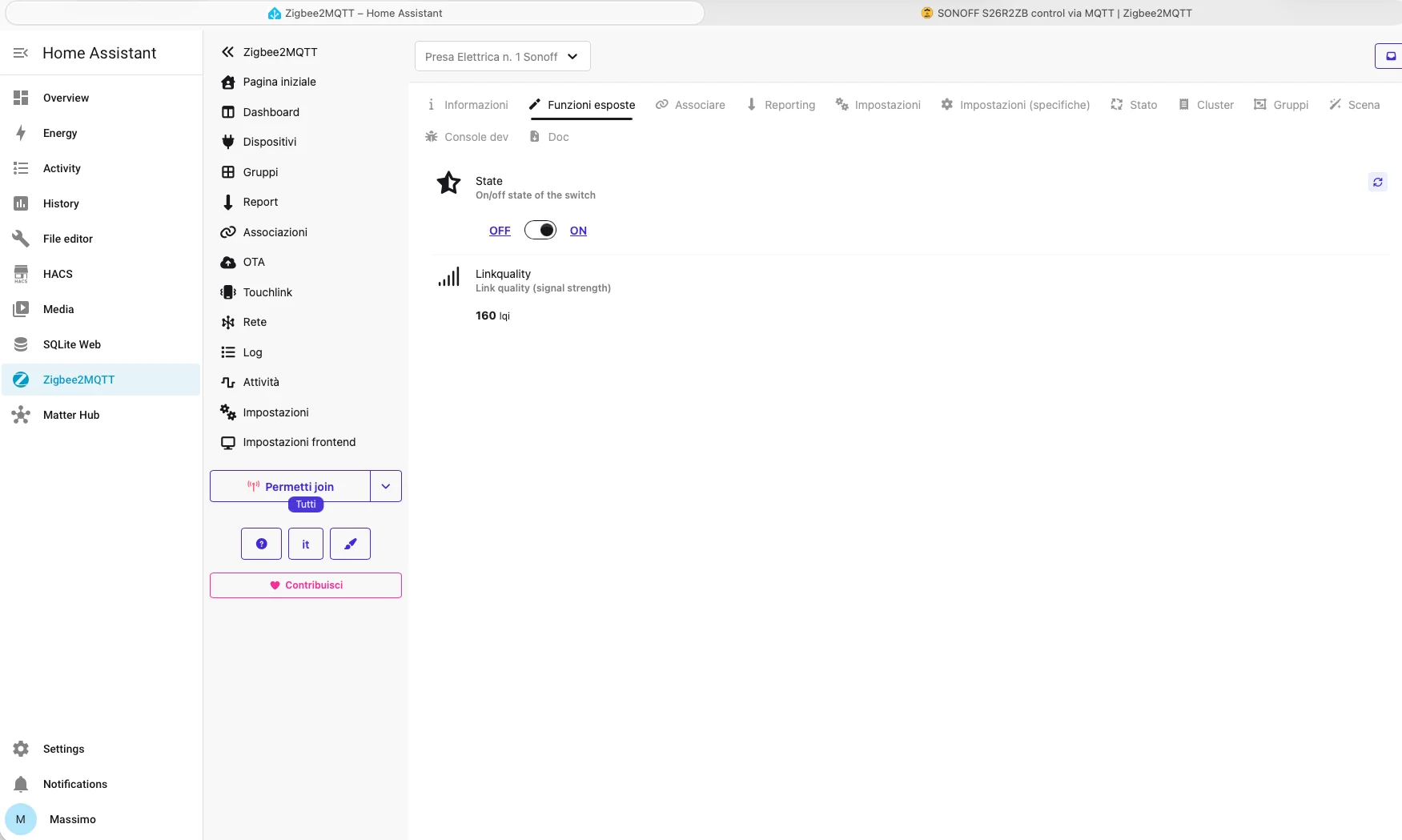The height and width of the screenshot is (840, 1402).
Task: Open the Dispositivi menu item
Action: point(270,142)
